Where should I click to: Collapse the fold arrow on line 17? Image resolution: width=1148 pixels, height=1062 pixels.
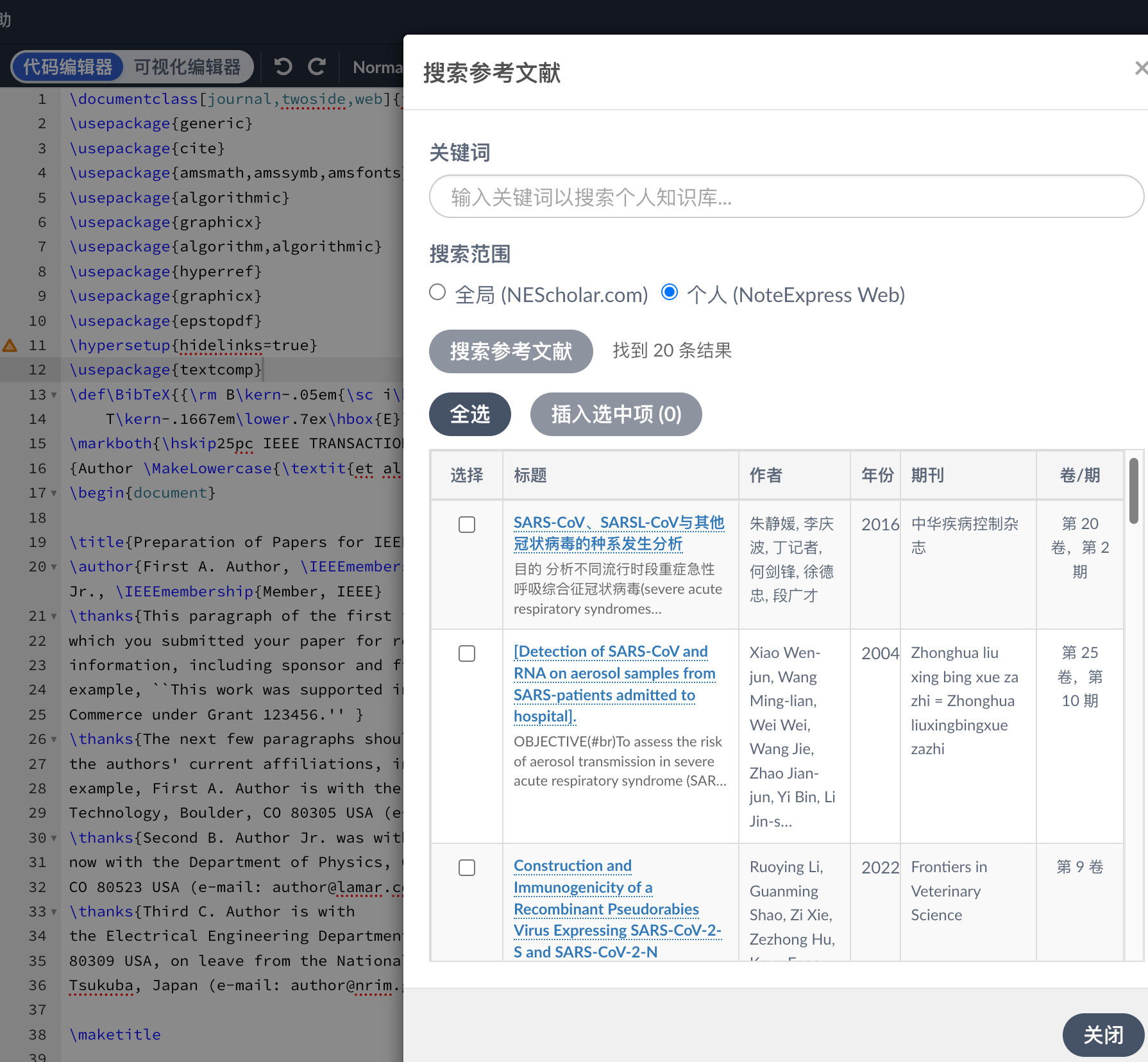(54, 493)
